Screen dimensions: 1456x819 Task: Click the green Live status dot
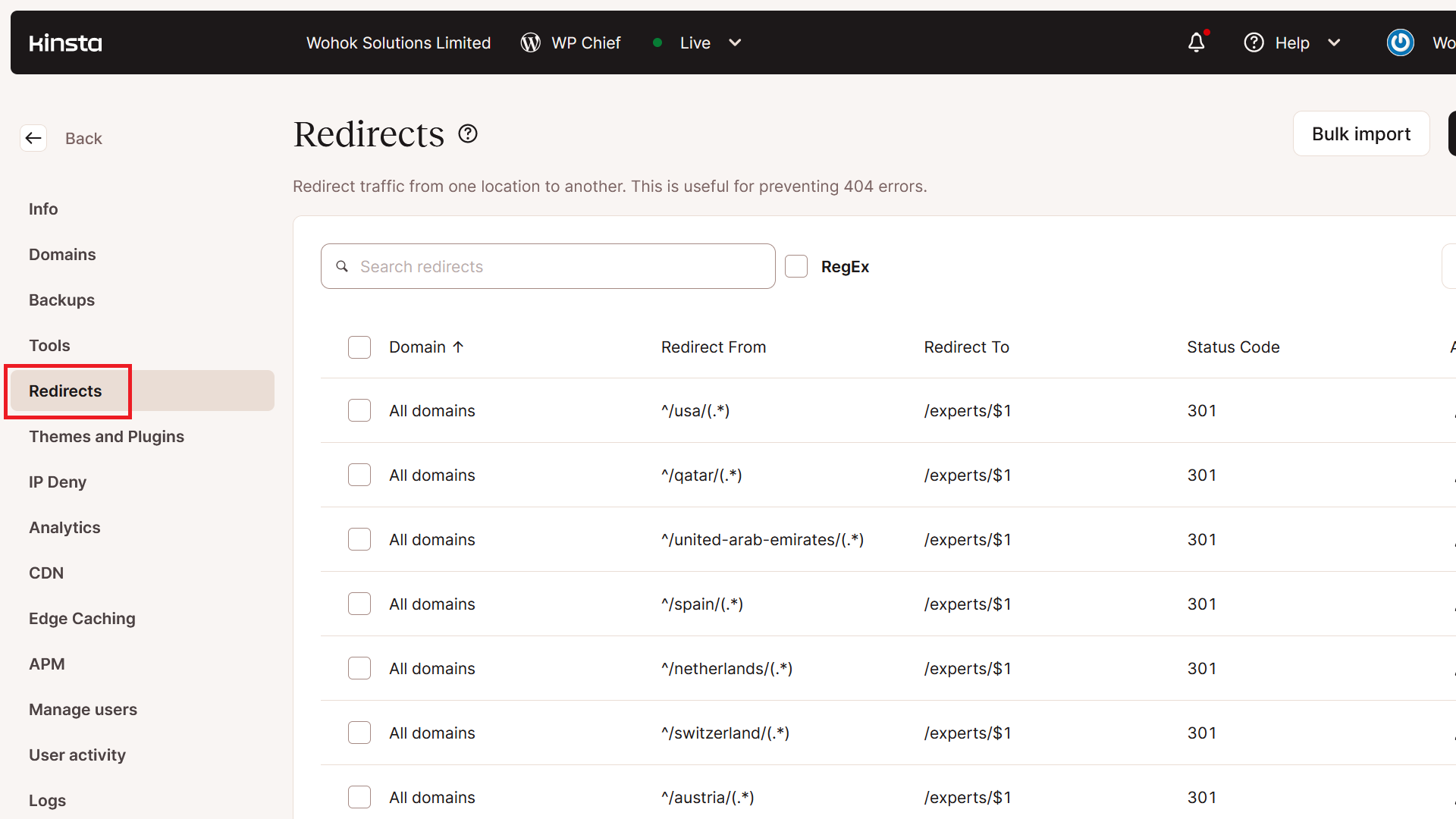[x=657, y=43]
